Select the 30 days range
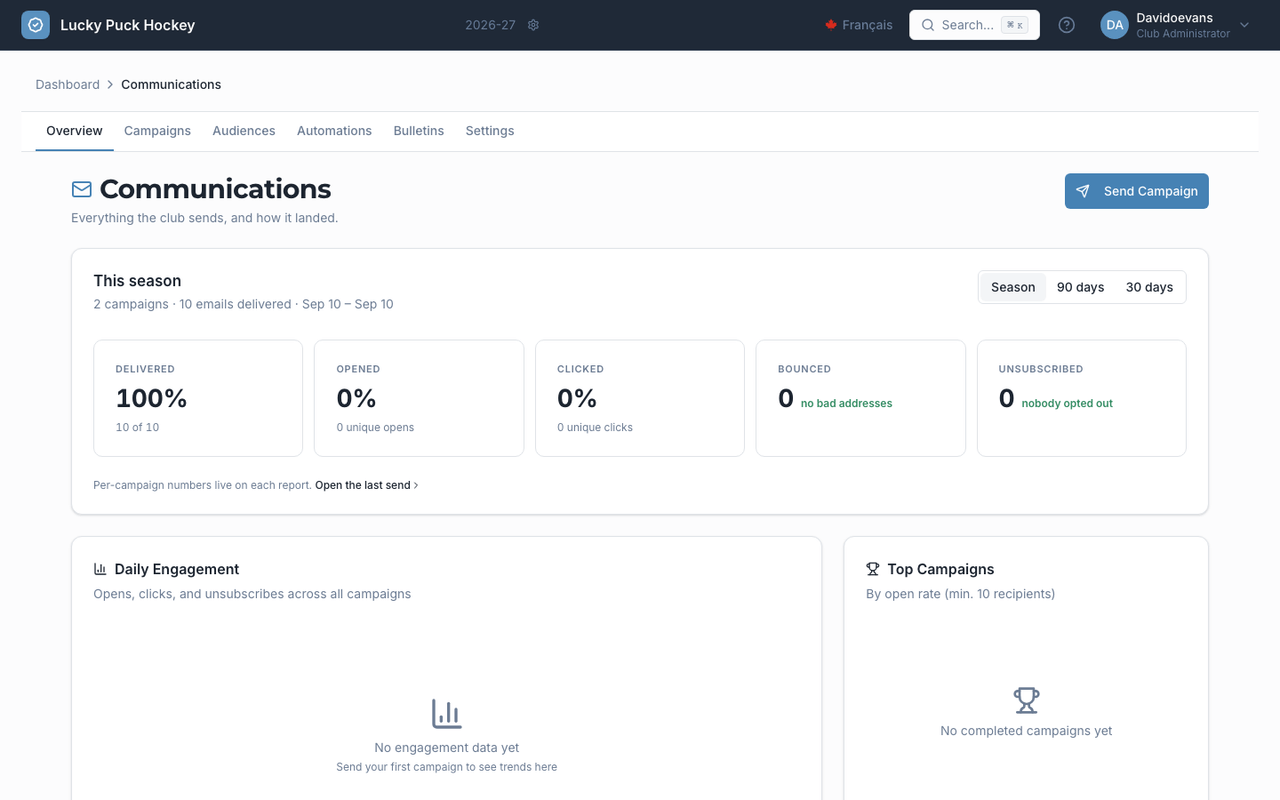Screen dimensions: 1280x800 tap(1149, 287)
